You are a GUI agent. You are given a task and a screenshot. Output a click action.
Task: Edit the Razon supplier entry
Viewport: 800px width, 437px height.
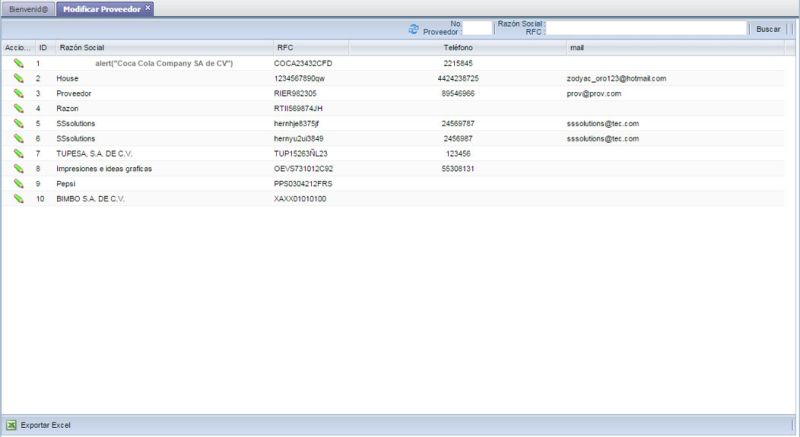(x=18, y=108)
